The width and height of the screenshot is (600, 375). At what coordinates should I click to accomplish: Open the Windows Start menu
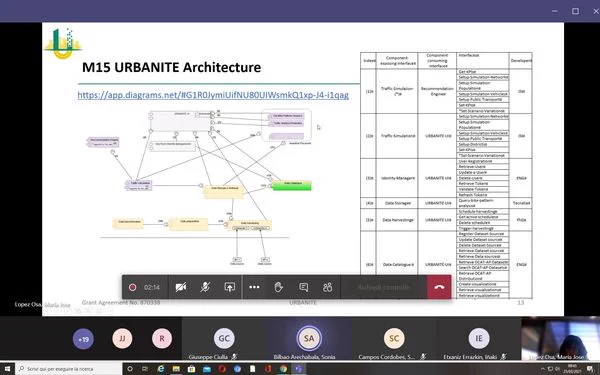click(7, 369)
